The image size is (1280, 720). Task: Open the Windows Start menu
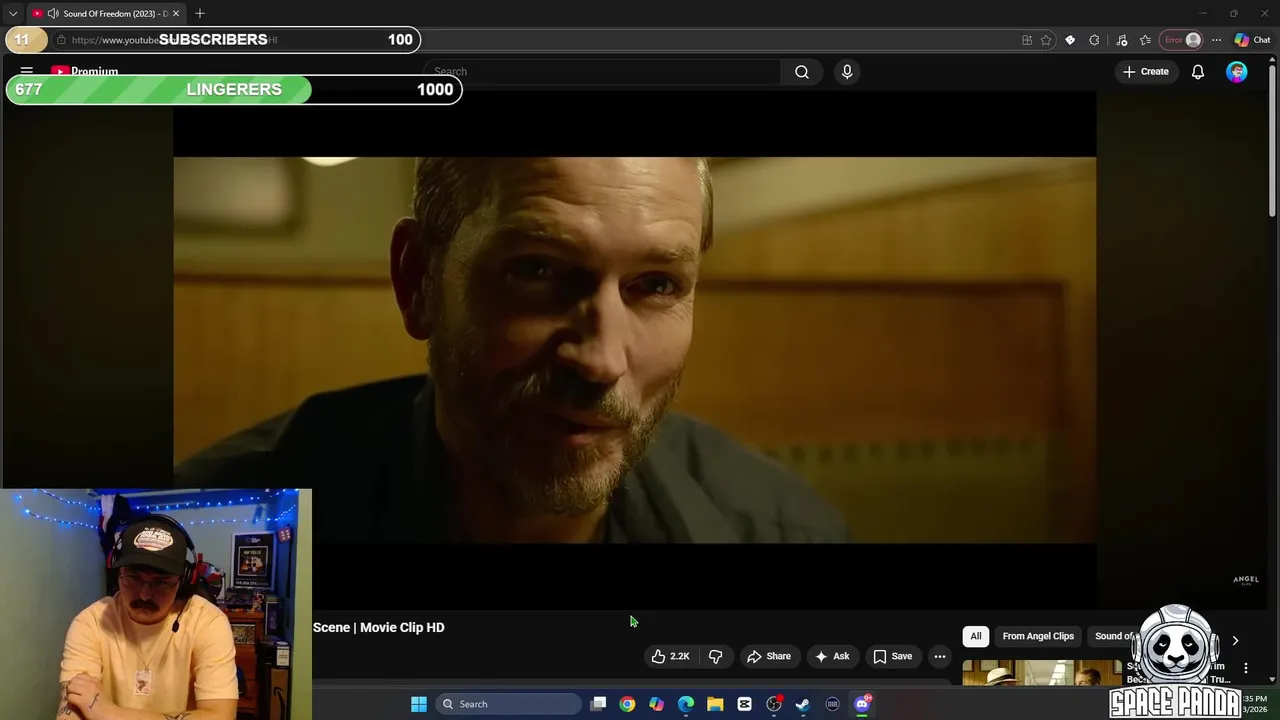tap(419, 704)
